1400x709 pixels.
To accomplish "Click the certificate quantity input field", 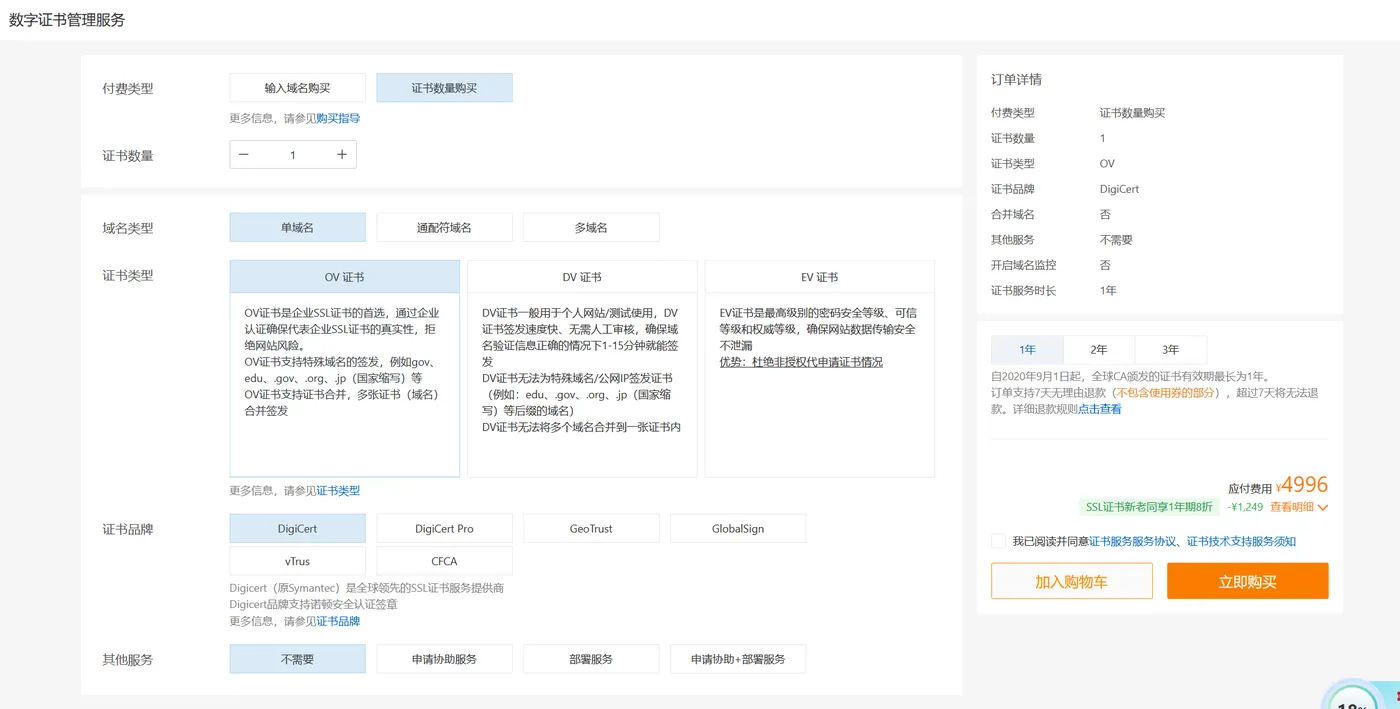I will [x=293, y=155].
